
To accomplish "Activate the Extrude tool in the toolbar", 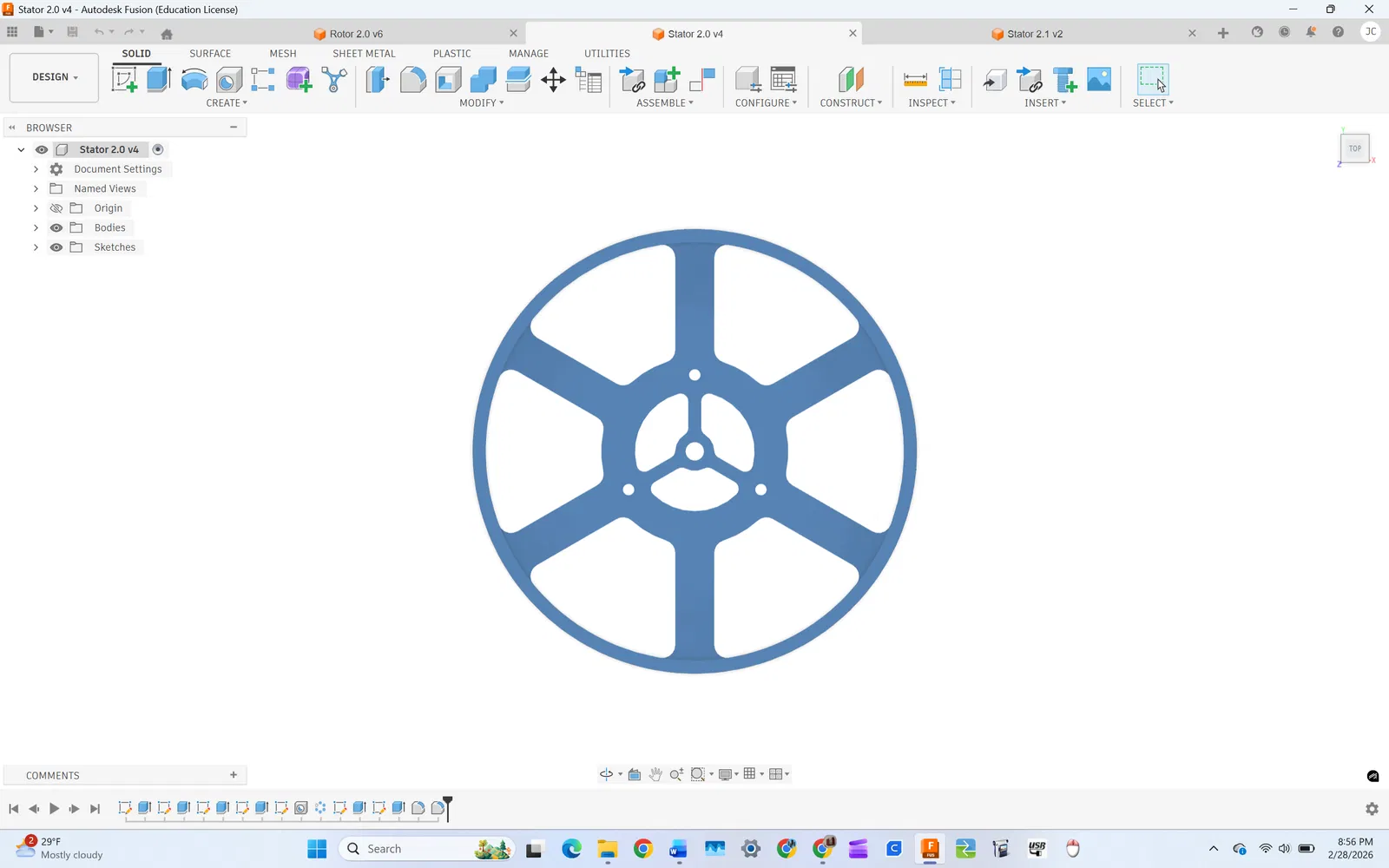I will coord(159,80).
